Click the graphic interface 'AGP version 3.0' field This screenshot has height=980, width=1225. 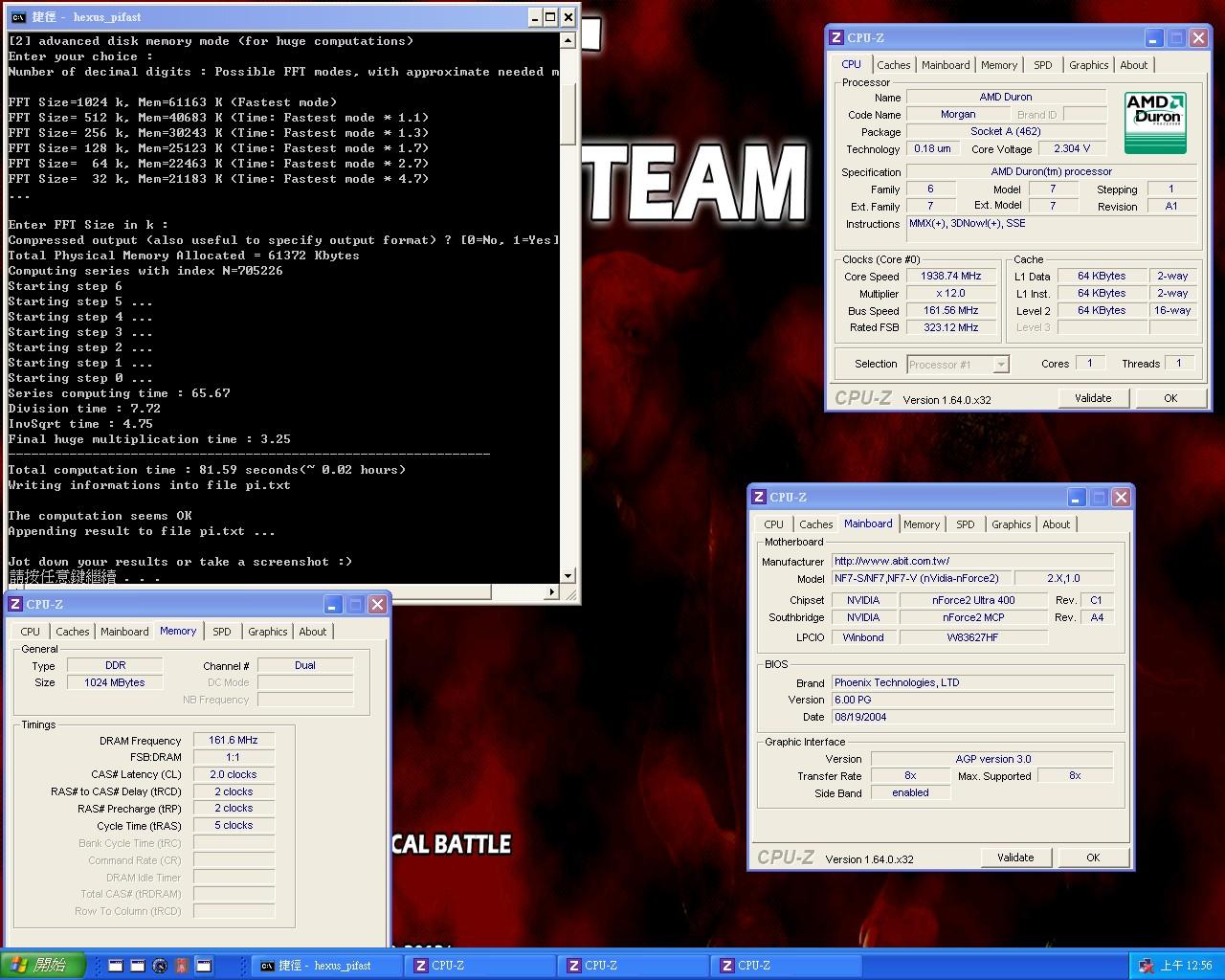tap(993, 759)
